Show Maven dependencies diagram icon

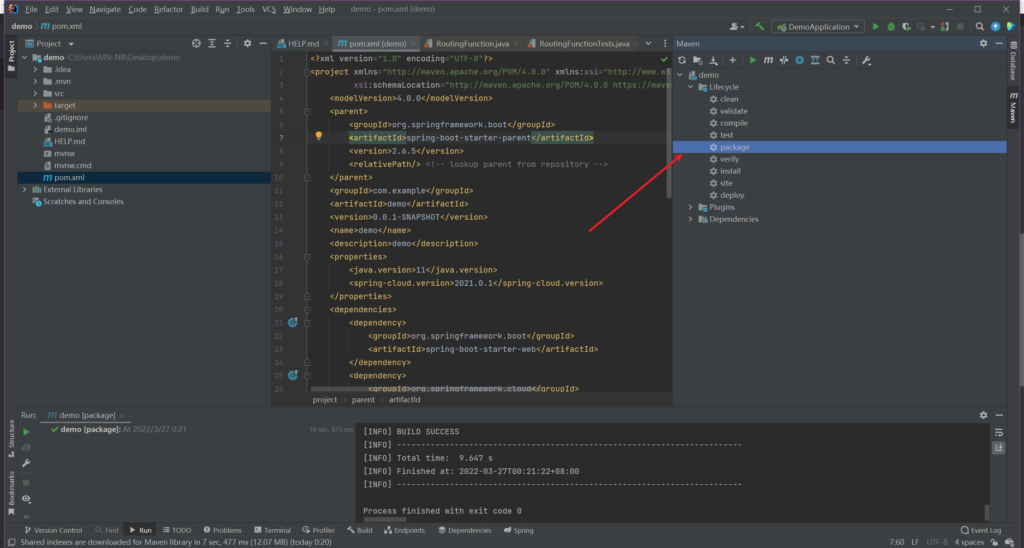coord(815,60)
